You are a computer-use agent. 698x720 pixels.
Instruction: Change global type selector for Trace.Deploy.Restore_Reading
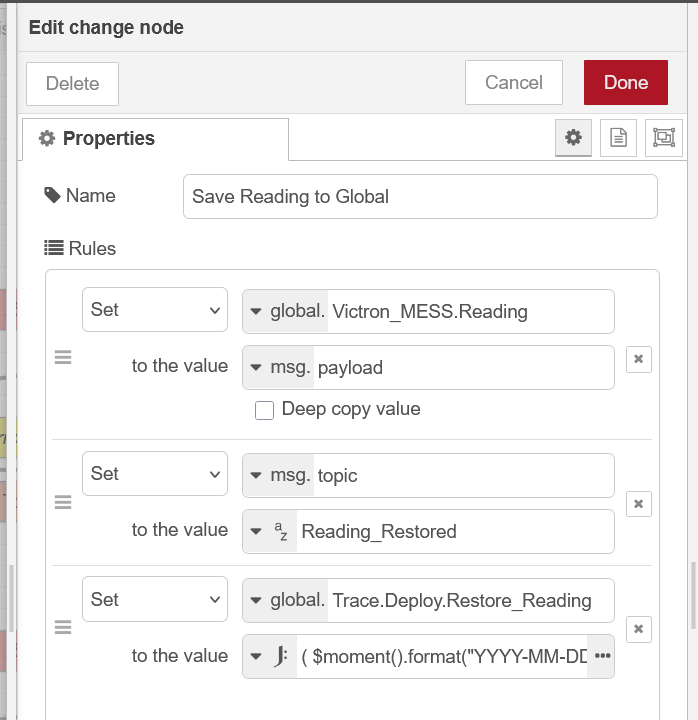(286, 600)
